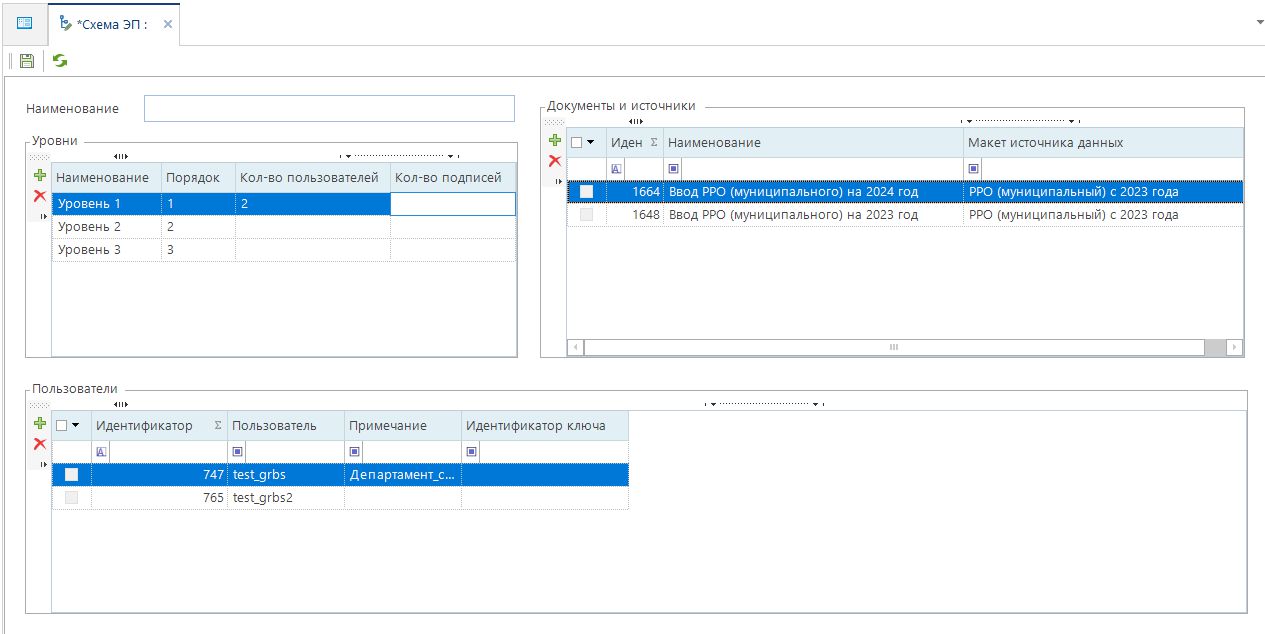Switch to the Схема ЭП tab
The width and height of the screenshot is (1265, 634).
click(111, 24)
